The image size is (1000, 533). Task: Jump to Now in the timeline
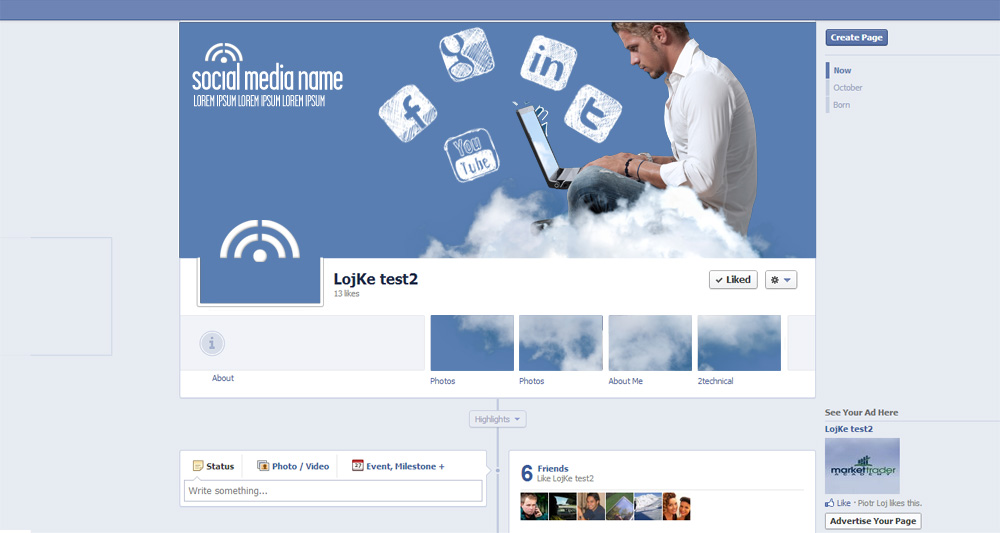842,71
